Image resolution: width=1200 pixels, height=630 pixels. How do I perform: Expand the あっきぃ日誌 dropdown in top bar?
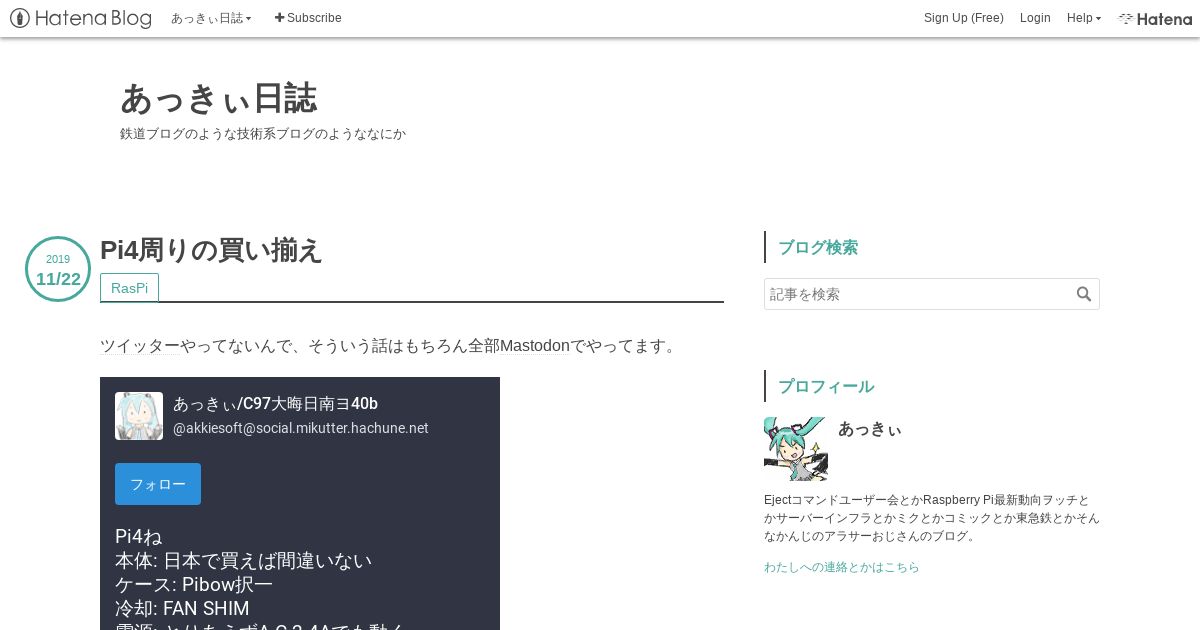point(211,18)
